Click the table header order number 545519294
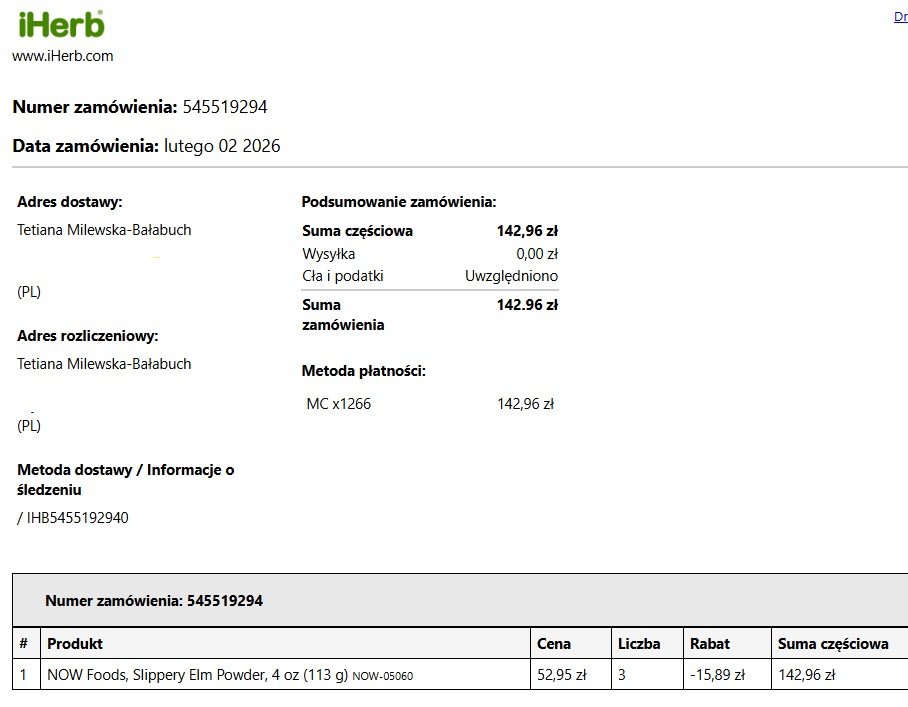This screenshot has height=707, width=908. (x=225, y=601)
